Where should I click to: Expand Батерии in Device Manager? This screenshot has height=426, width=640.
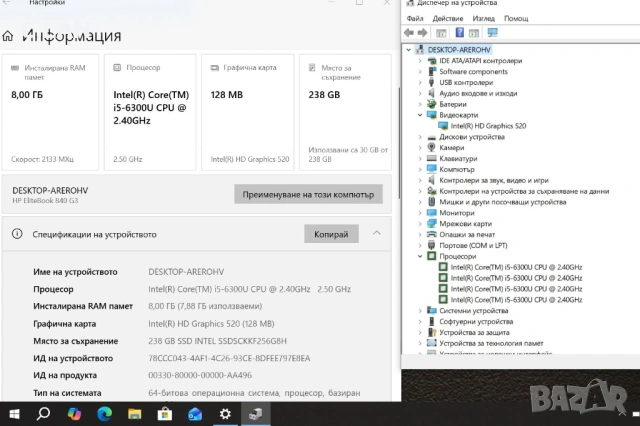pyautogui.click(x=420, y=104)
